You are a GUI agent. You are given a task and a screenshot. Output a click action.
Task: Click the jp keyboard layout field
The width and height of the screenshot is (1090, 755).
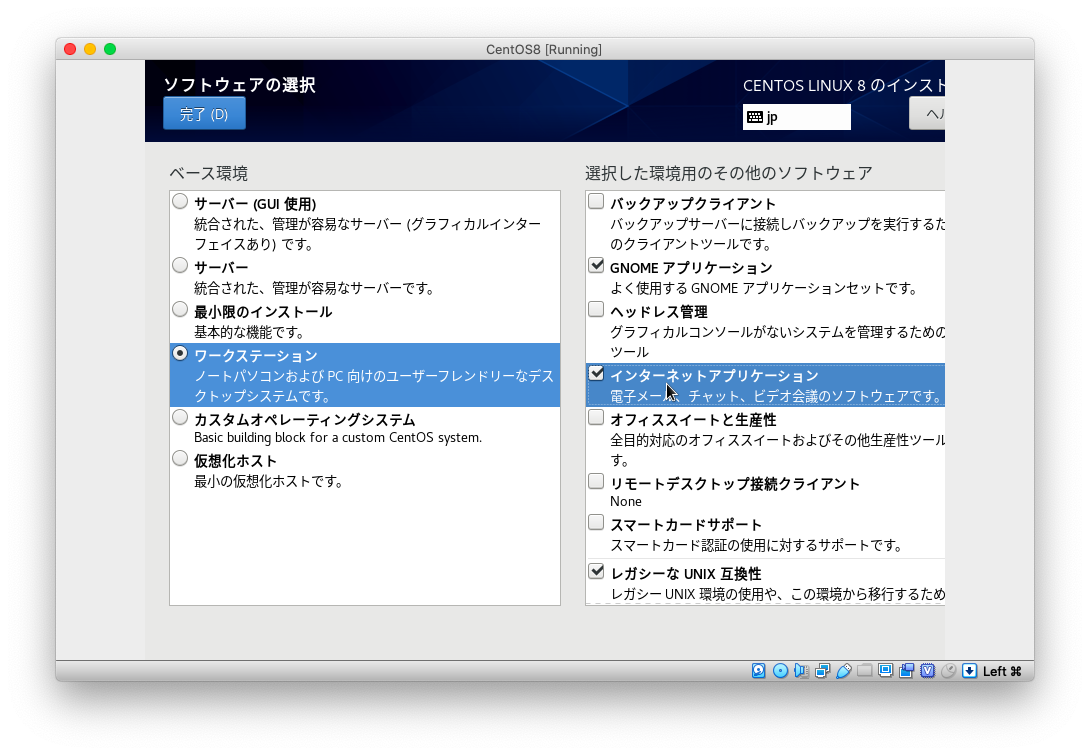[797, 117]
